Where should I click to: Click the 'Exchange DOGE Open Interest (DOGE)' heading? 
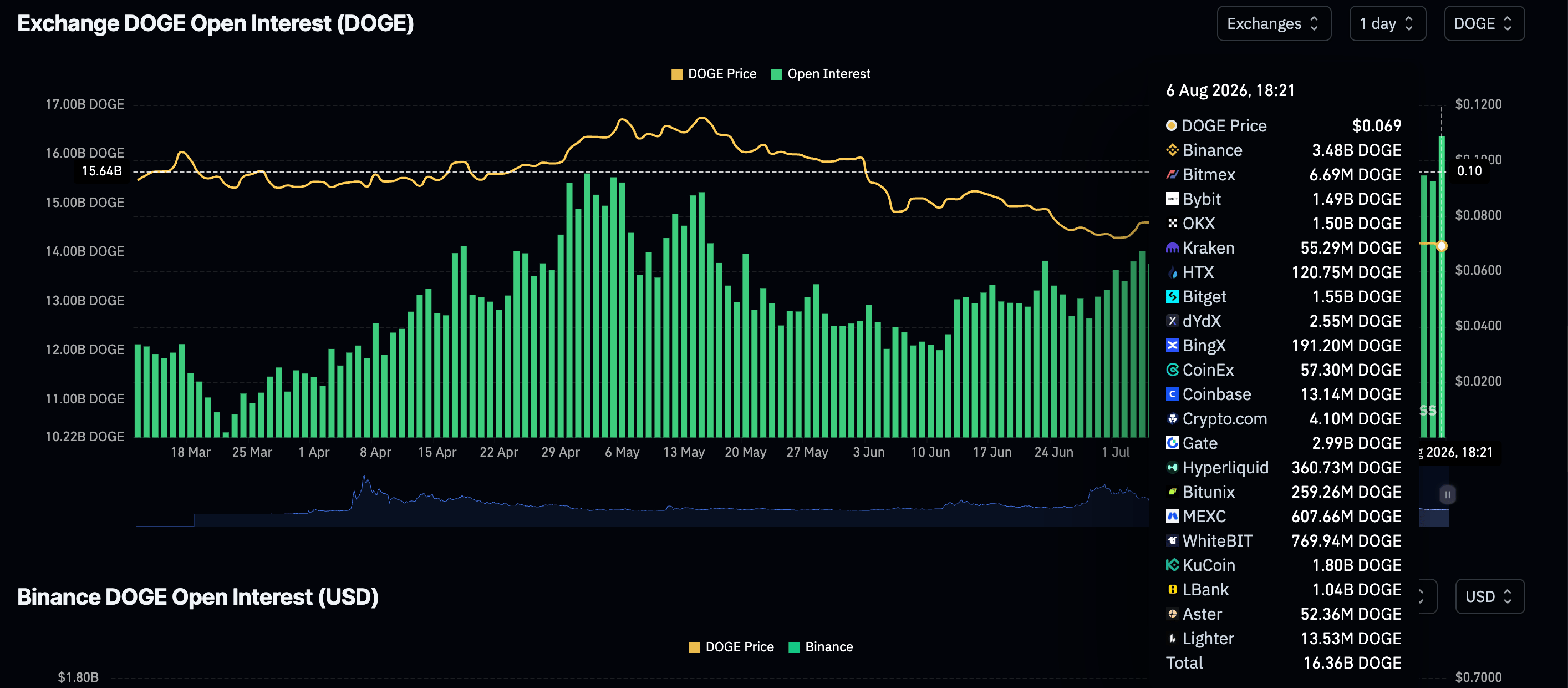point(216,23)
